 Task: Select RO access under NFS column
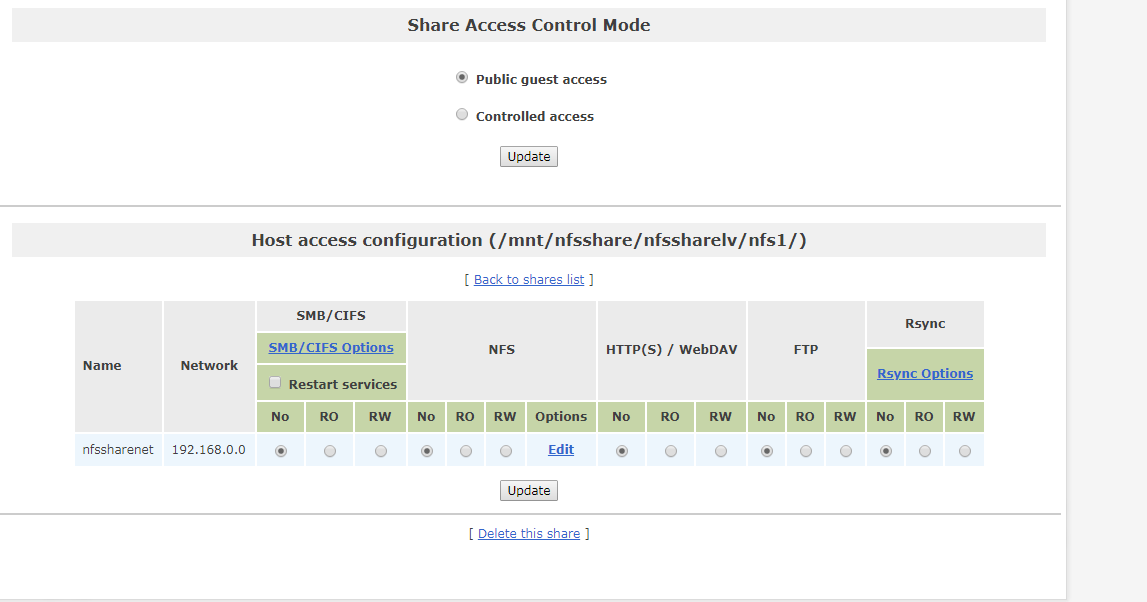pos(465,450)
